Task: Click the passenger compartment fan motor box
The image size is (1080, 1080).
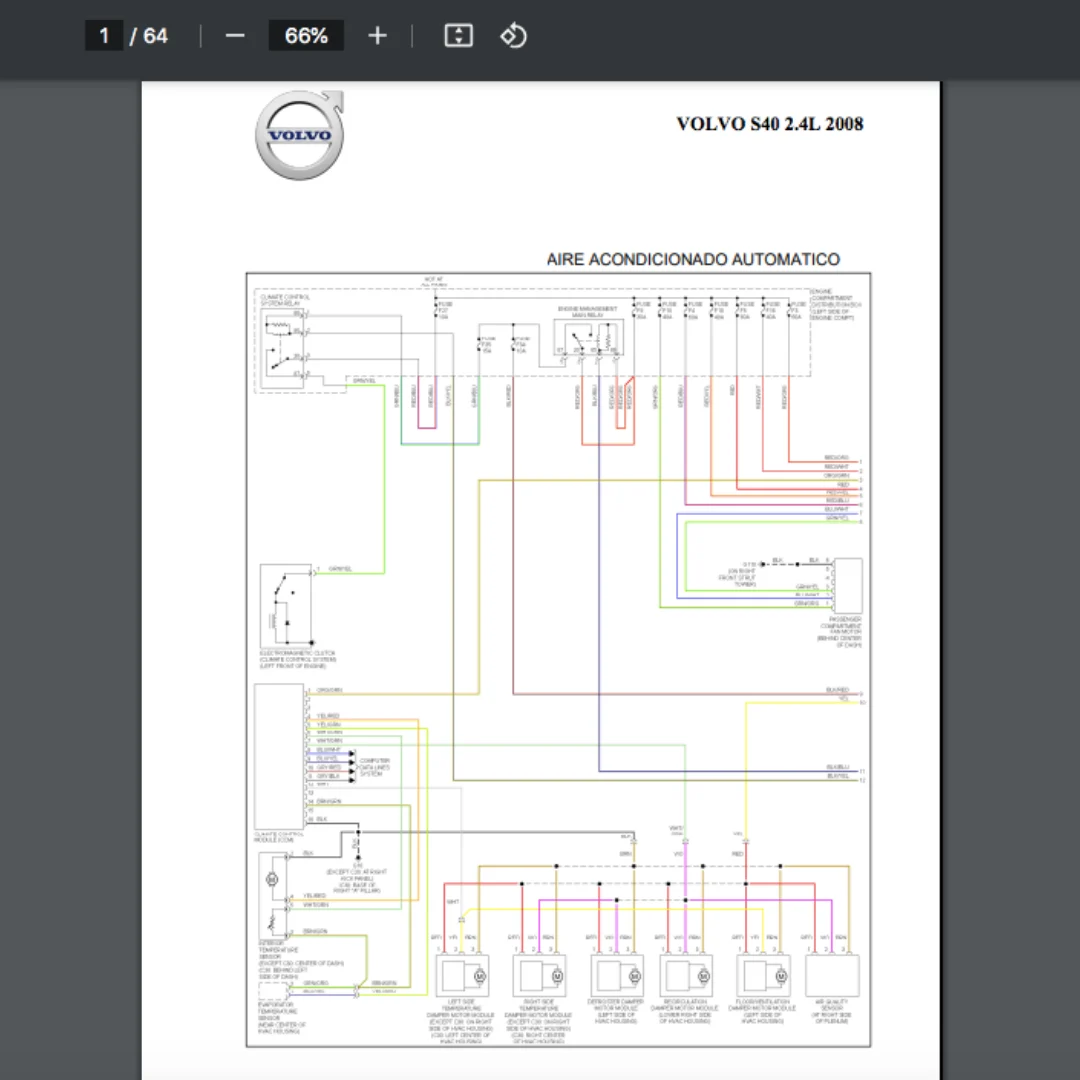Action: pyautogui.click(x=848, y=586)
